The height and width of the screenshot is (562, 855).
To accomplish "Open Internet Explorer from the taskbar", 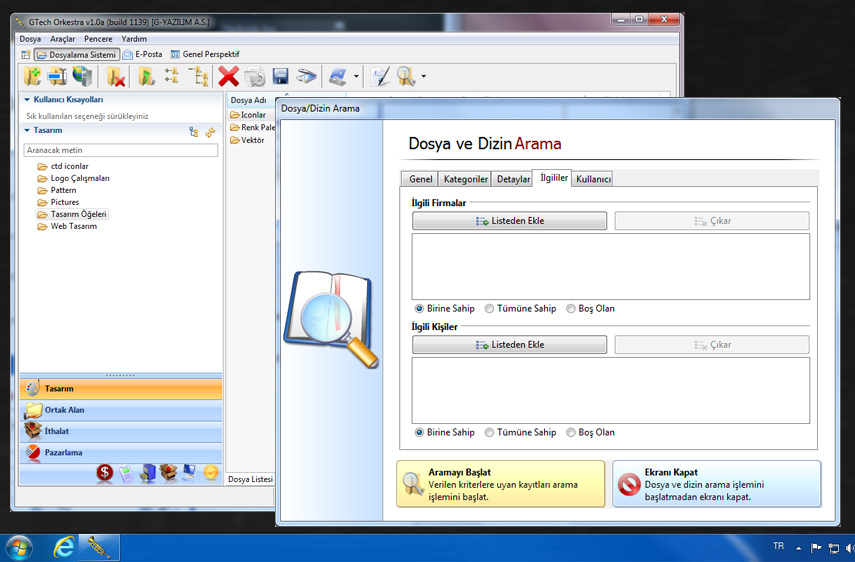I will tap(63, 547).
